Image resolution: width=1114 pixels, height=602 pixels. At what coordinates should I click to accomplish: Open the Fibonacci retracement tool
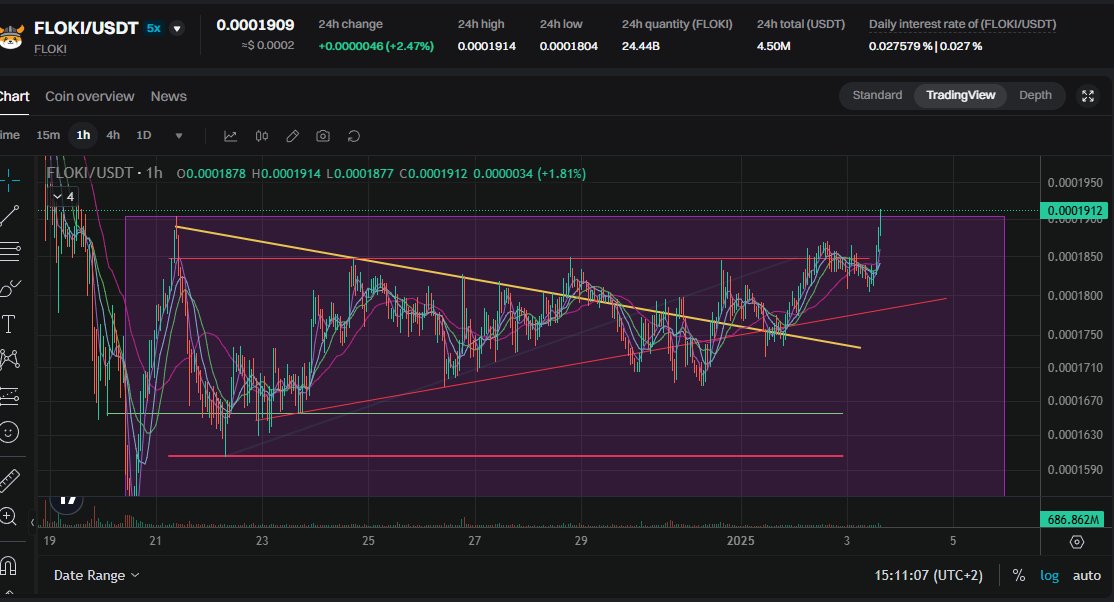[9, 251]
